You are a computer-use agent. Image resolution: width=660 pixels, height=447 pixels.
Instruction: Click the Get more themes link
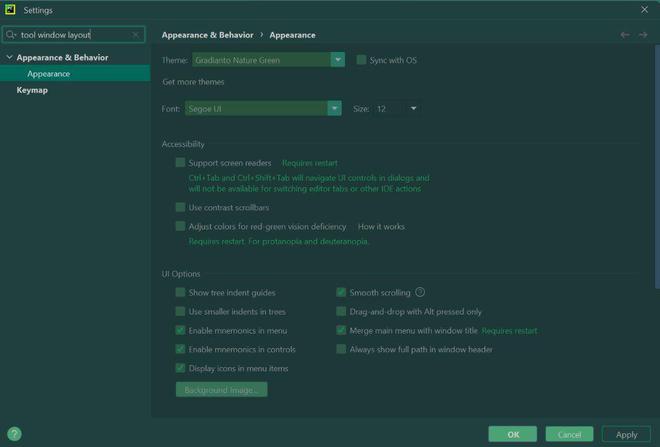point(193,82)
